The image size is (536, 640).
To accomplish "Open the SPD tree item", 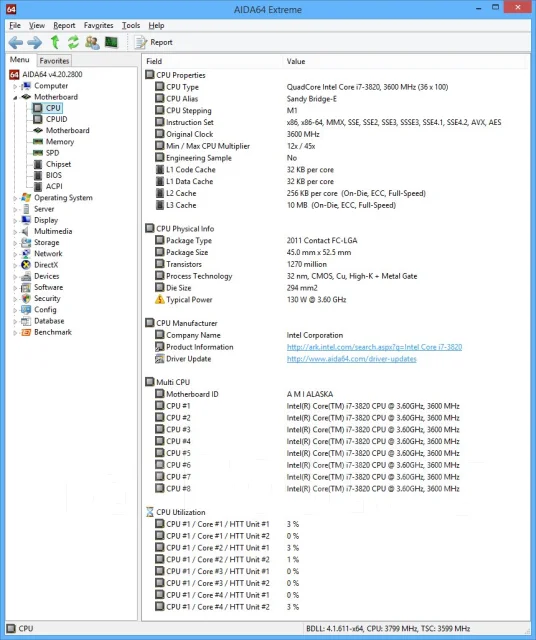I will (x=52, y=153).
